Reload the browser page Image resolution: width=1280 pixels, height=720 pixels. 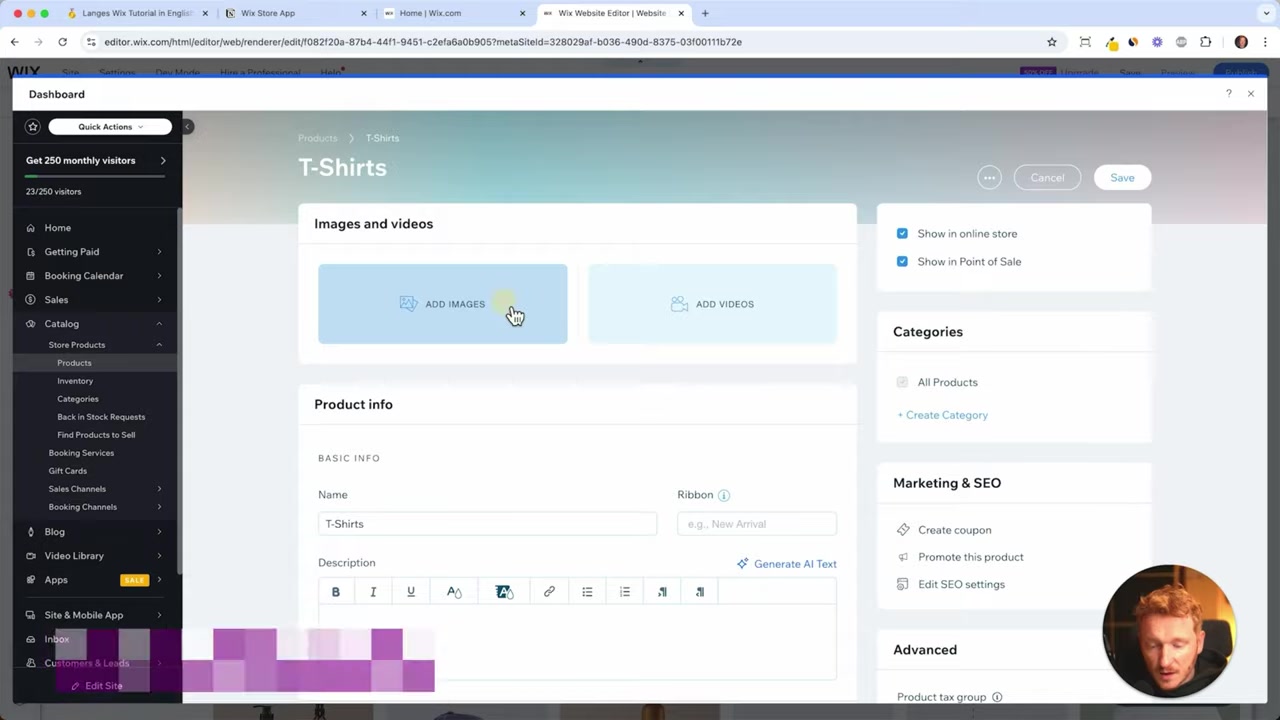(x=62, y=42)
